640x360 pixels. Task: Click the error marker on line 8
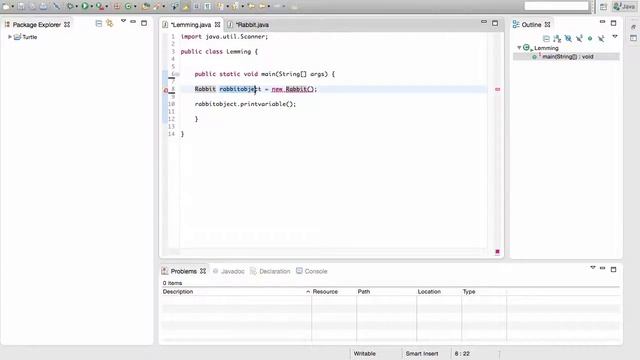click(166, 90)
